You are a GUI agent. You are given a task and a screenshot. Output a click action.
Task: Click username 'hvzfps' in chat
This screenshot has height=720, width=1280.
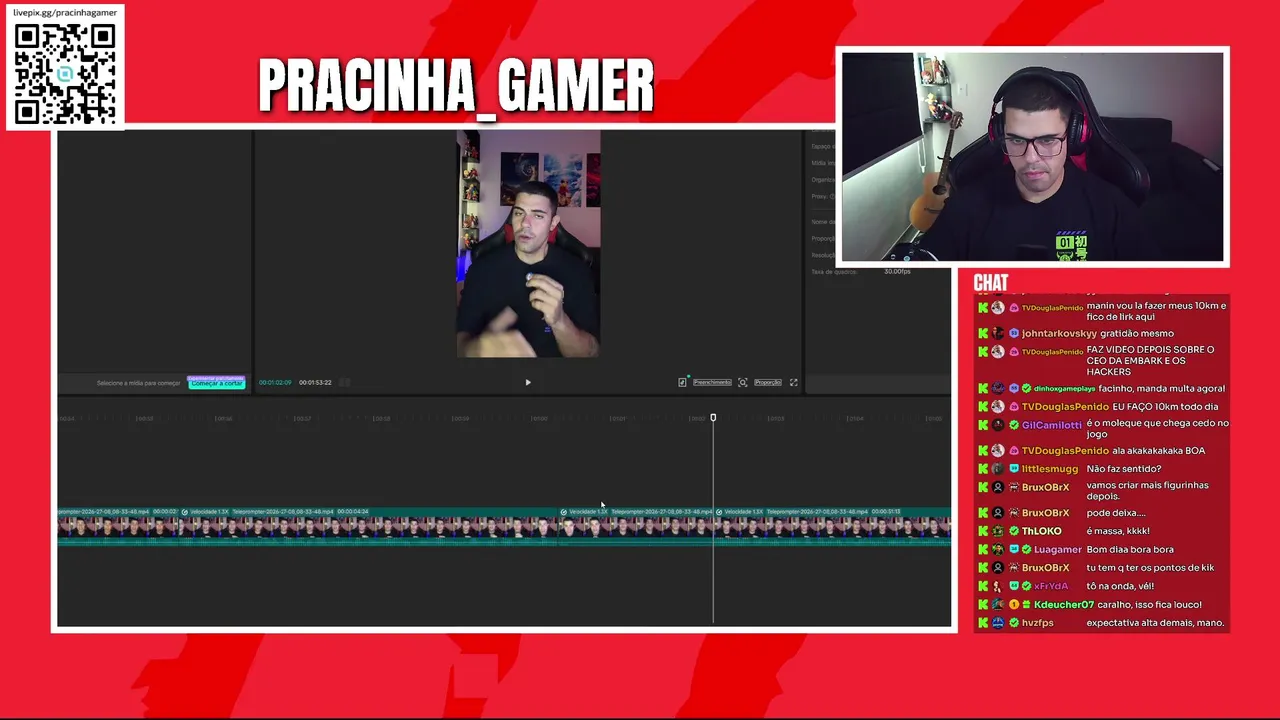pos(1038,623)
